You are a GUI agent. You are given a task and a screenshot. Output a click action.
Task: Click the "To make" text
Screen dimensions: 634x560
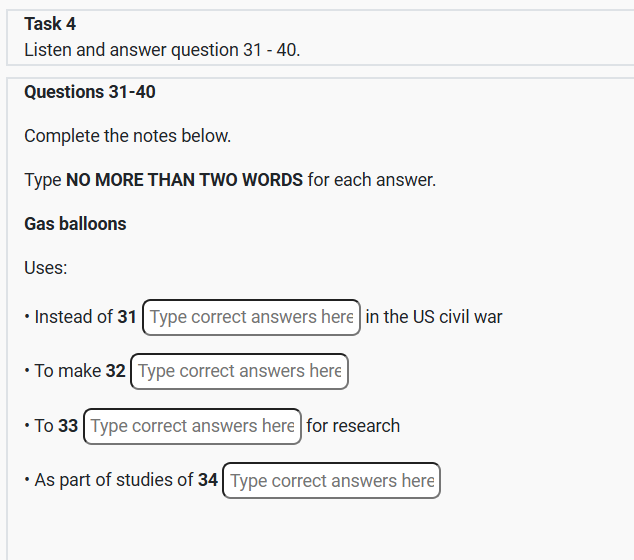click(x=67, y=371)
